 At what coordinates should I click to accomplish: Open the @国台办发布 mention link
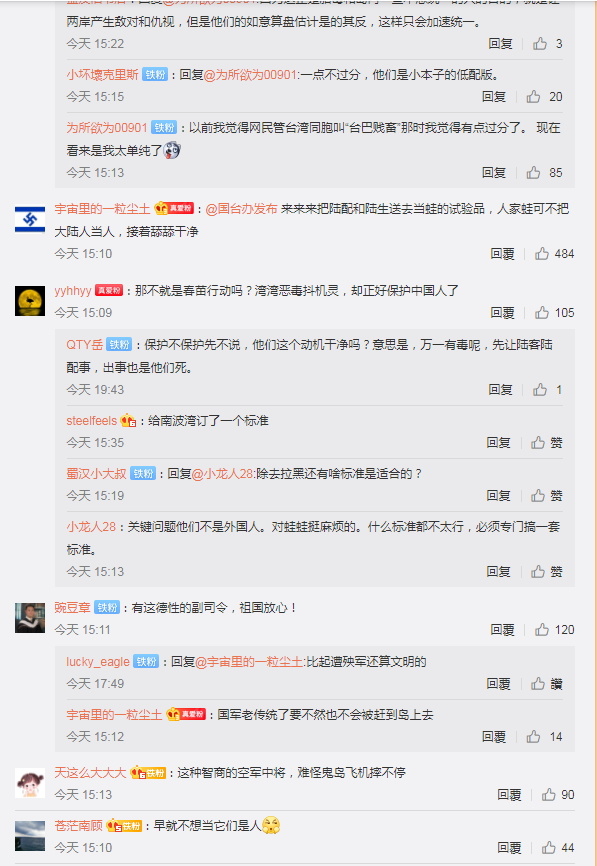click(241, 209)
